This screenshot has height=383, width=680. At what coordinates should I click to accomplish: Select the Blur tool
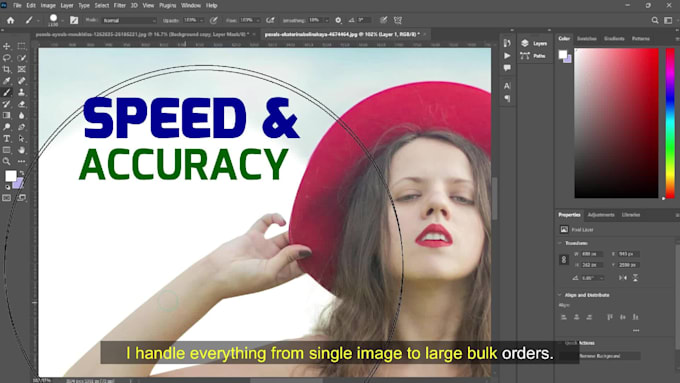(21, 115)
